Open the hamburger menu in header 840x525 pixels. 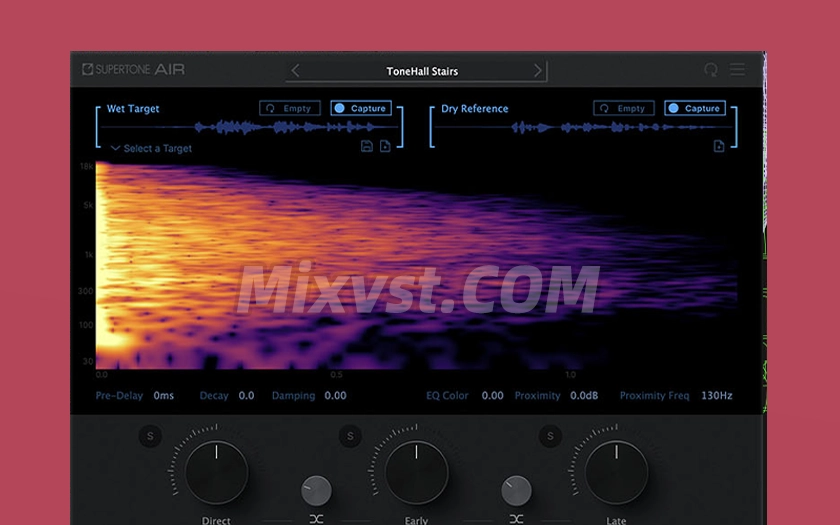[x=737, y=69]
